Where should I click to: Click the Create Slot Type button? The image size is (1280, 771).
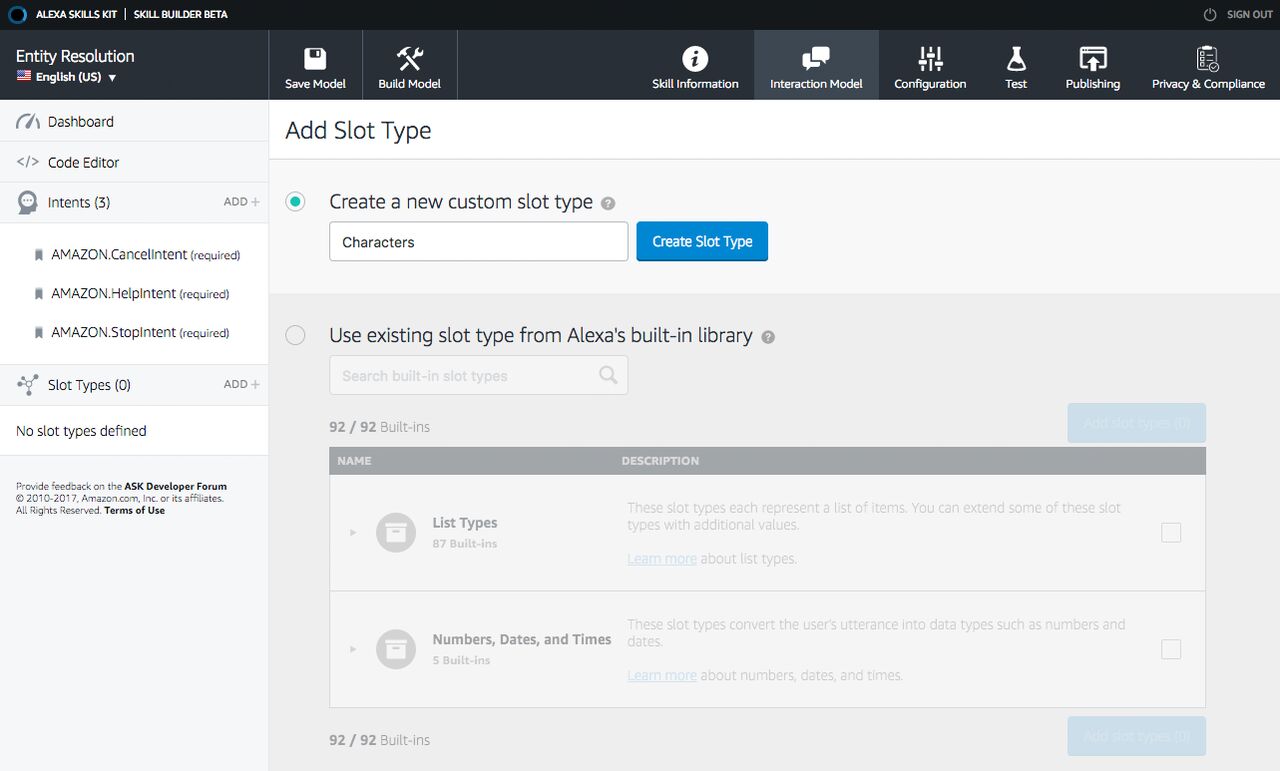[x=702, y=241]
